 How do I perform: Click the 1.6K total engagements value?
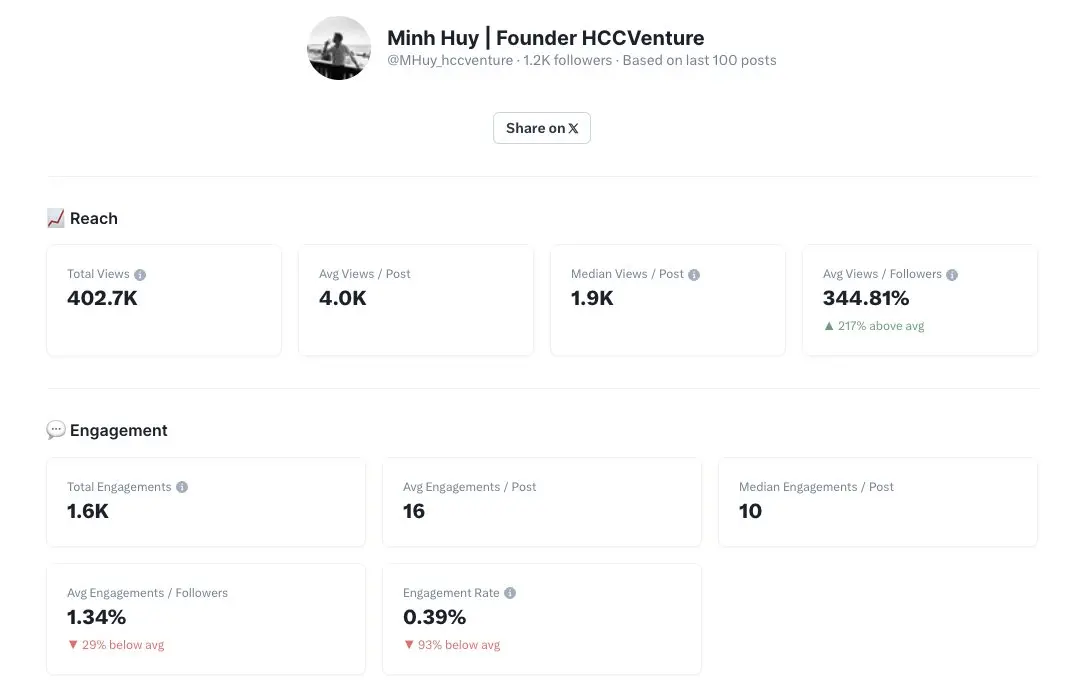[x=88, y=511]
